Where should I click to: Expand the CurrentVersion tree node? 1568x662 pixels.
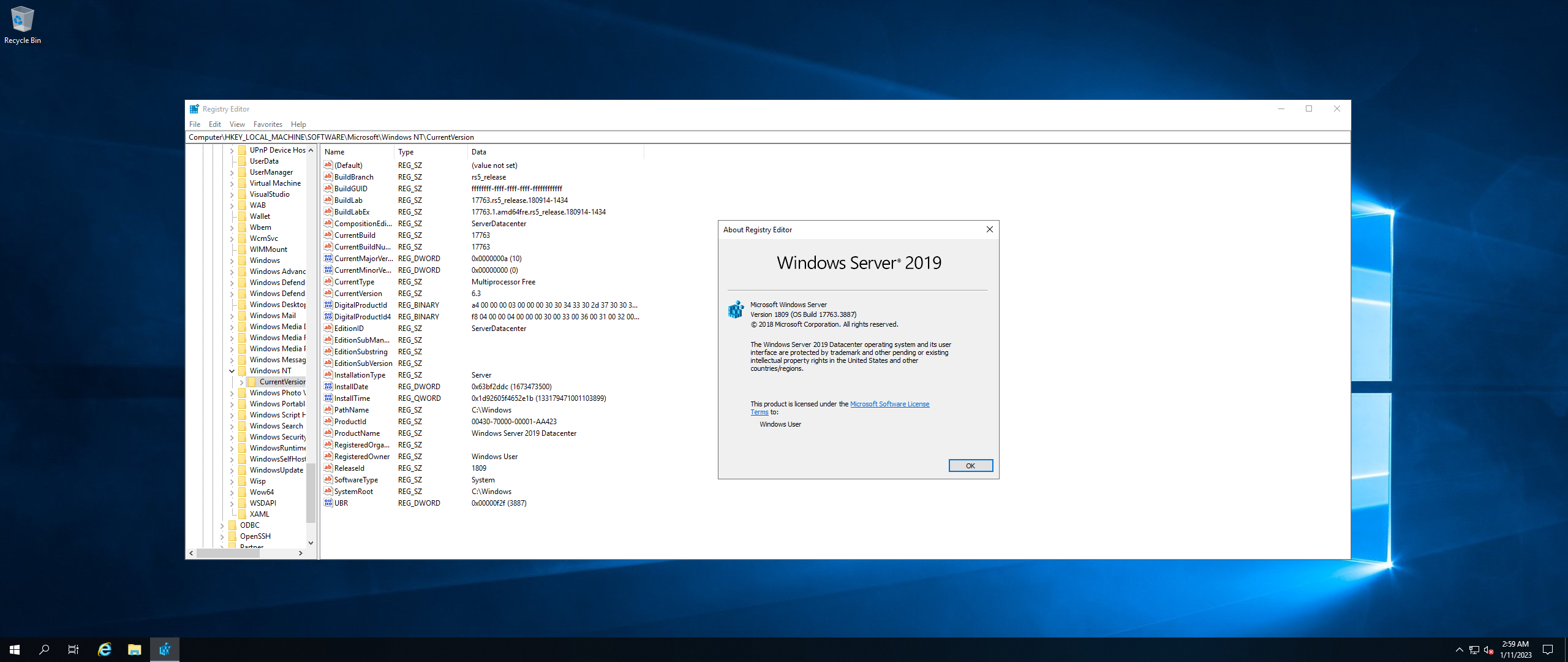click(x=242, y=382)
